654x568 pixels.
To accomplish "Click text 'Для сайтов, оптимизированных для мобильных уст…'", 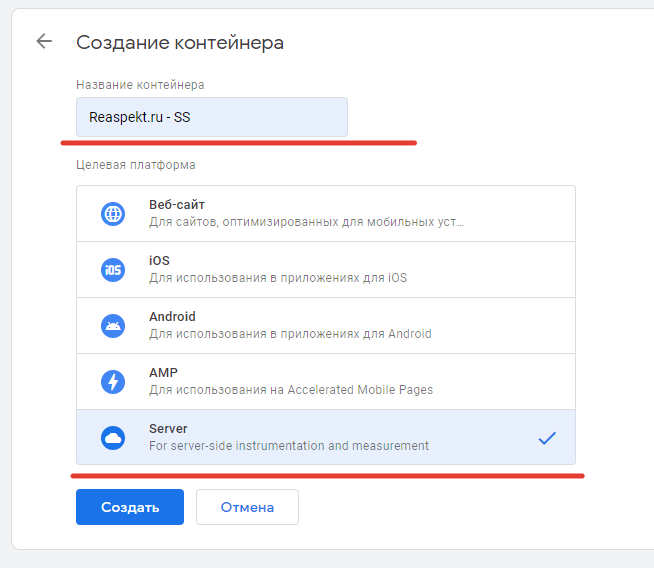I will click(x=307, y=222).
